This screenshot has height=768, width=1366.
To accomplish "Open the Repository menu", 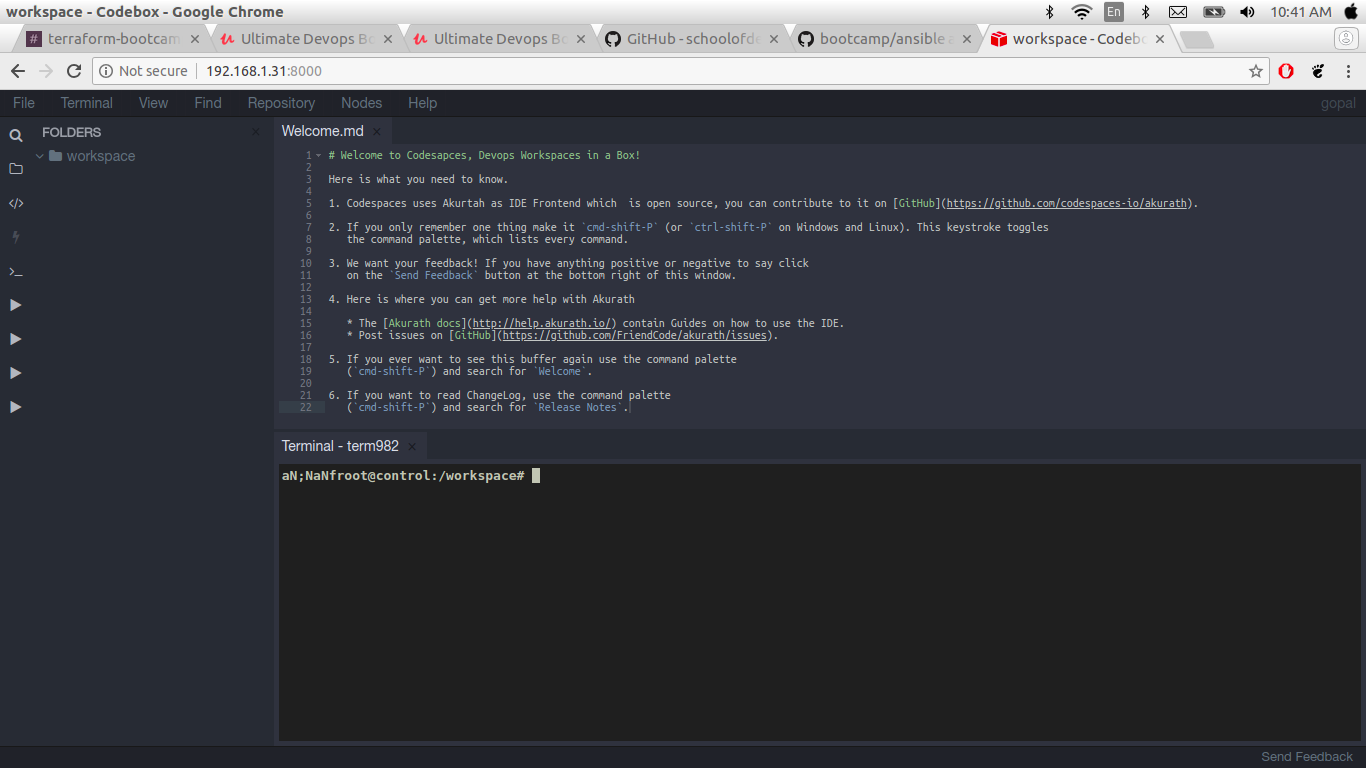I will 281,103.
